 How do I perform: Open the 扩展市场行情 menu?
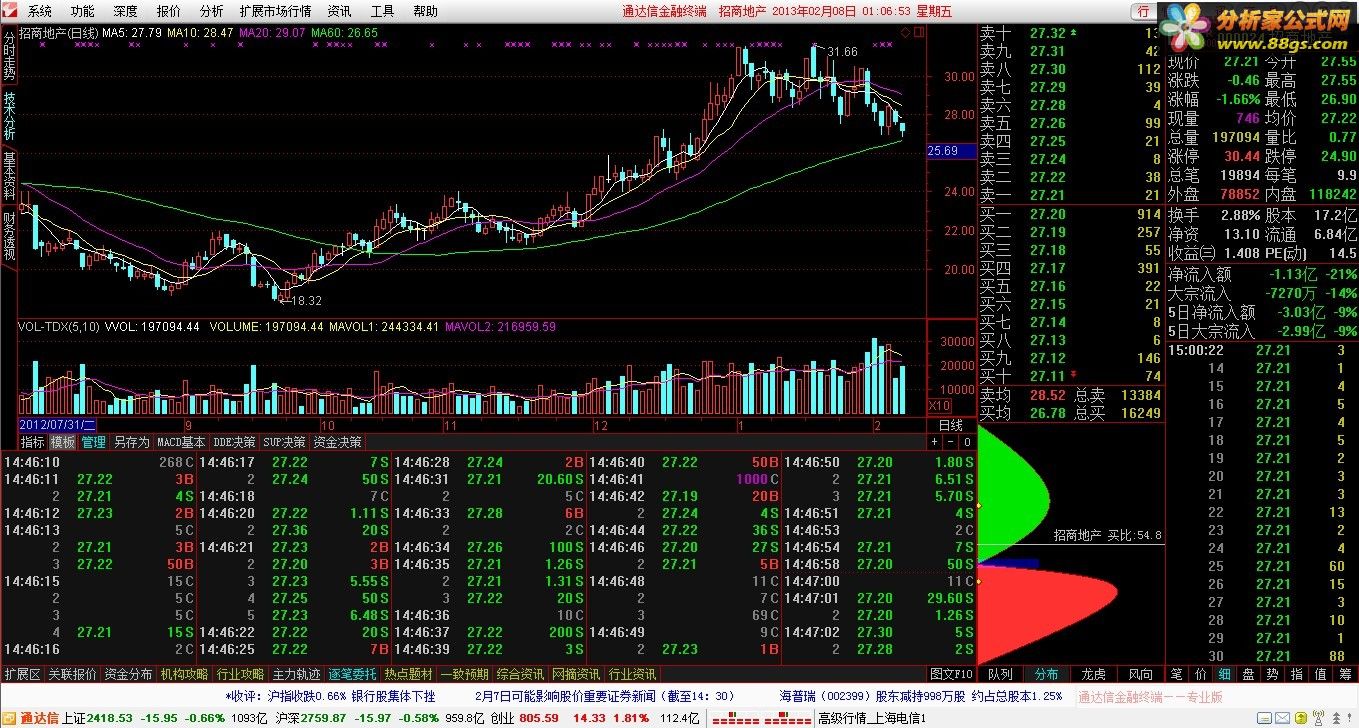coord(275,11)
